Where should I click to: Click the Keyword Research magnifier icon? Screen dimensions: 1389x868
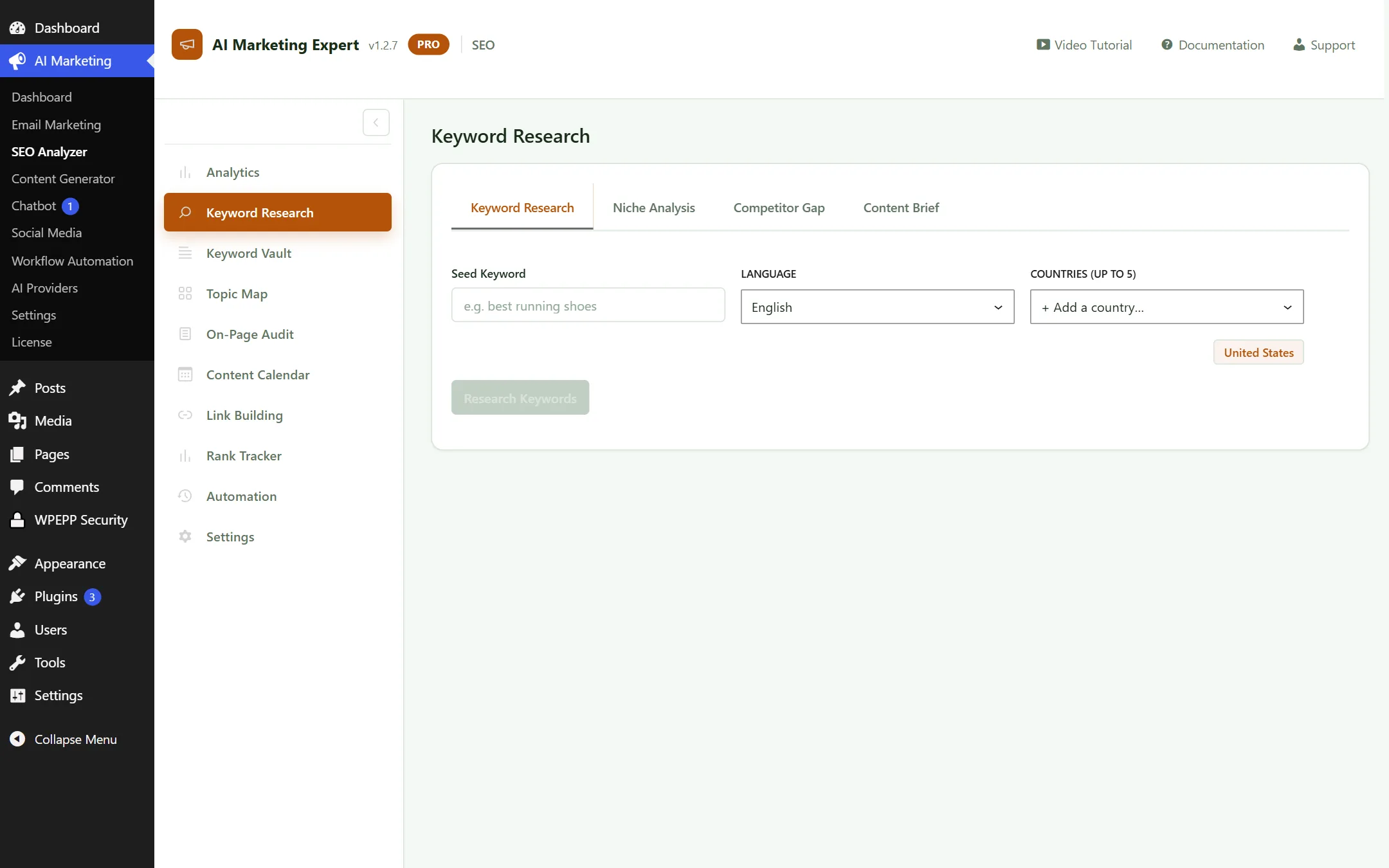click(185, 212)
